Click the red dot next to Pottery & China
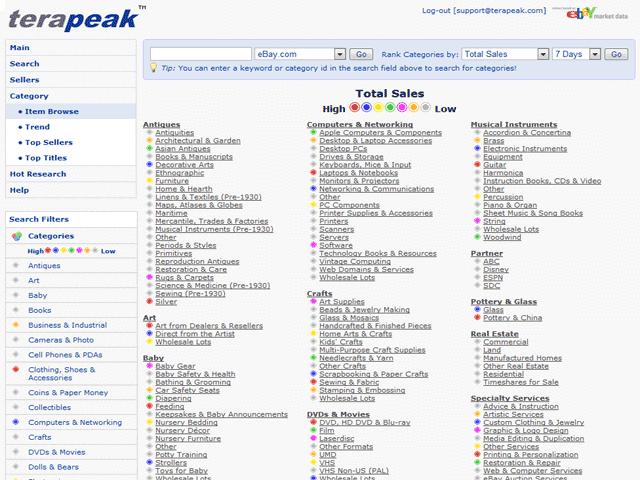 477,317
